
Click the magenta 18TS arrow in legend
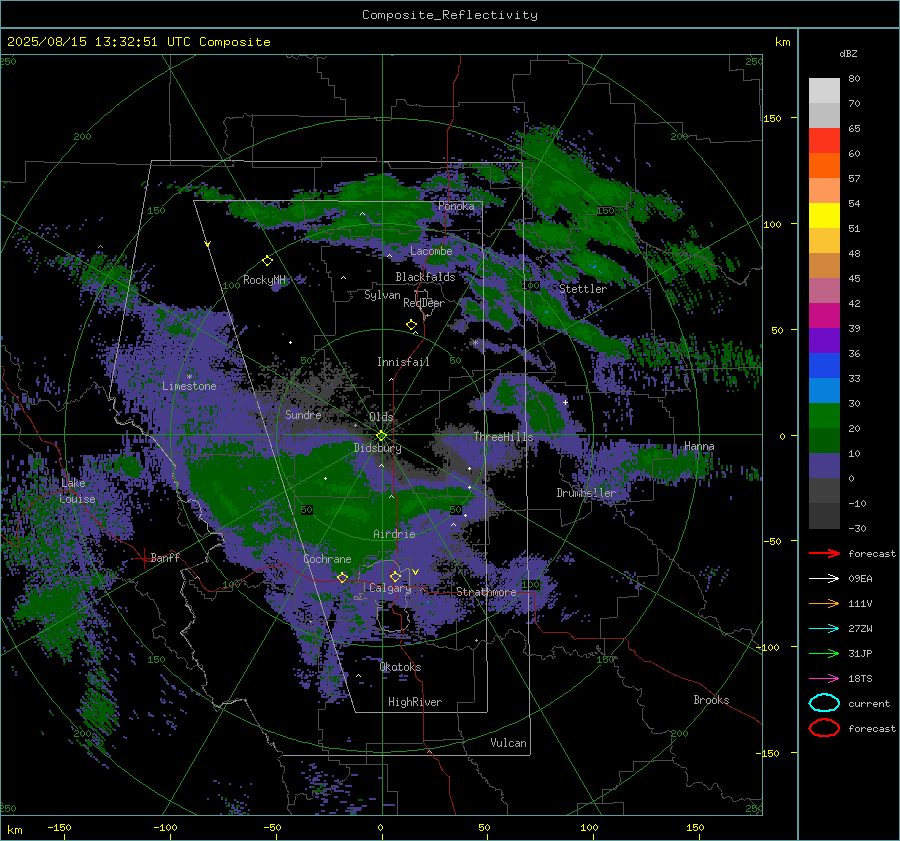tap(824, 679)
